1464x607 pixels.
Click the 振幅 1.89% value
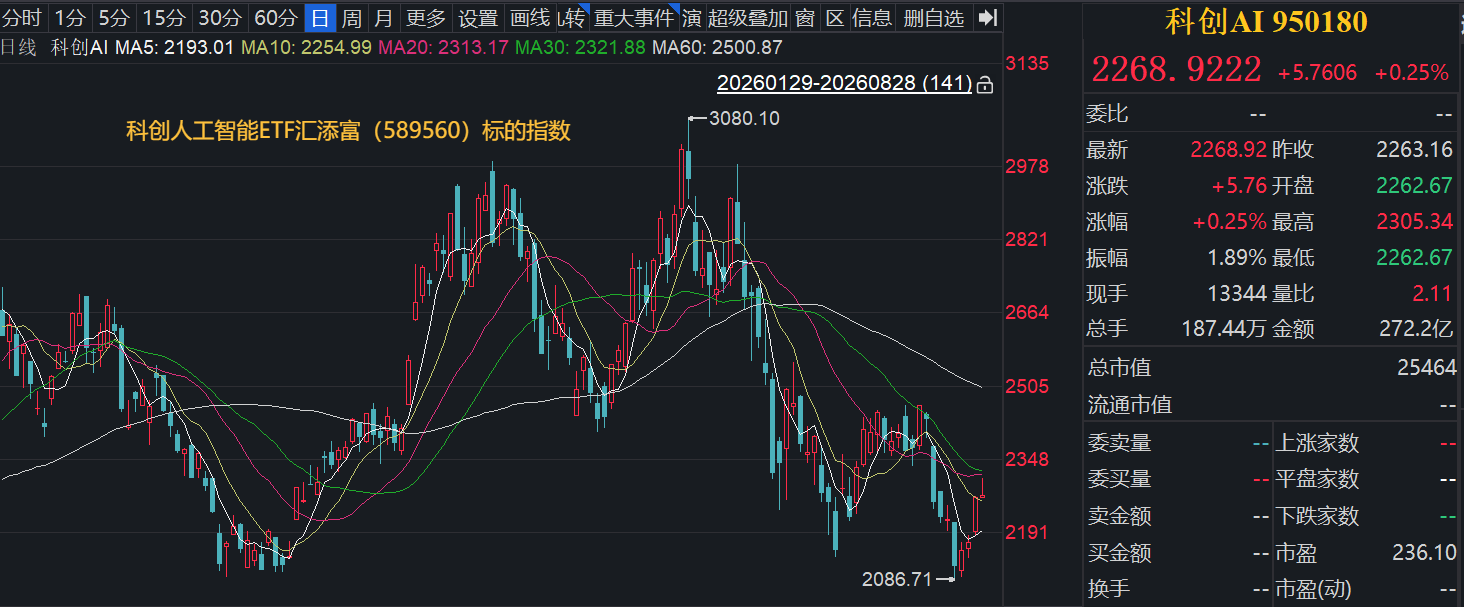coord(1237,258)
